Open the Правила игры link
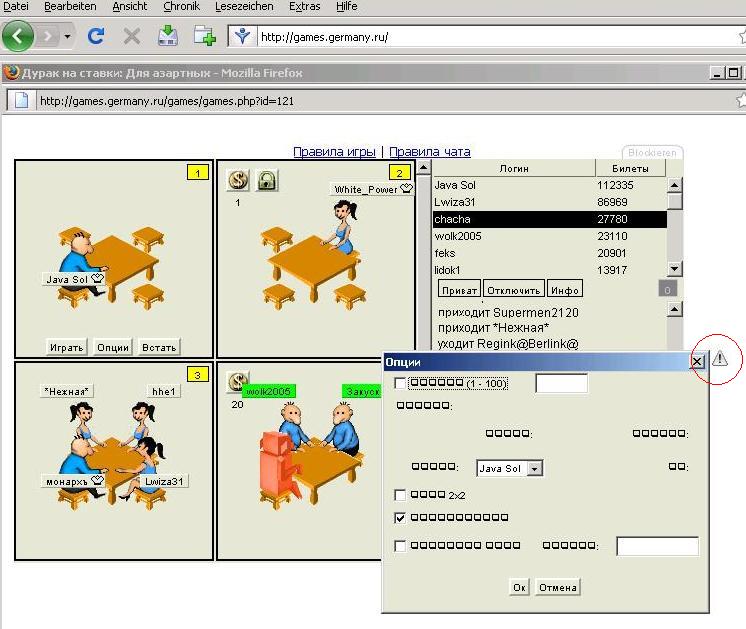The height and width of the screenshot is (629, 746). point(334,152)
